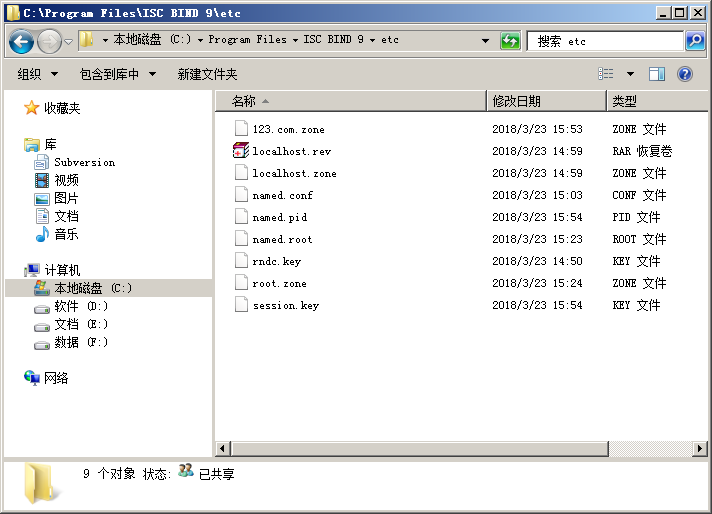Select drive 软件 (D:)
Screen dimensions: 712x514
point(81,306)
